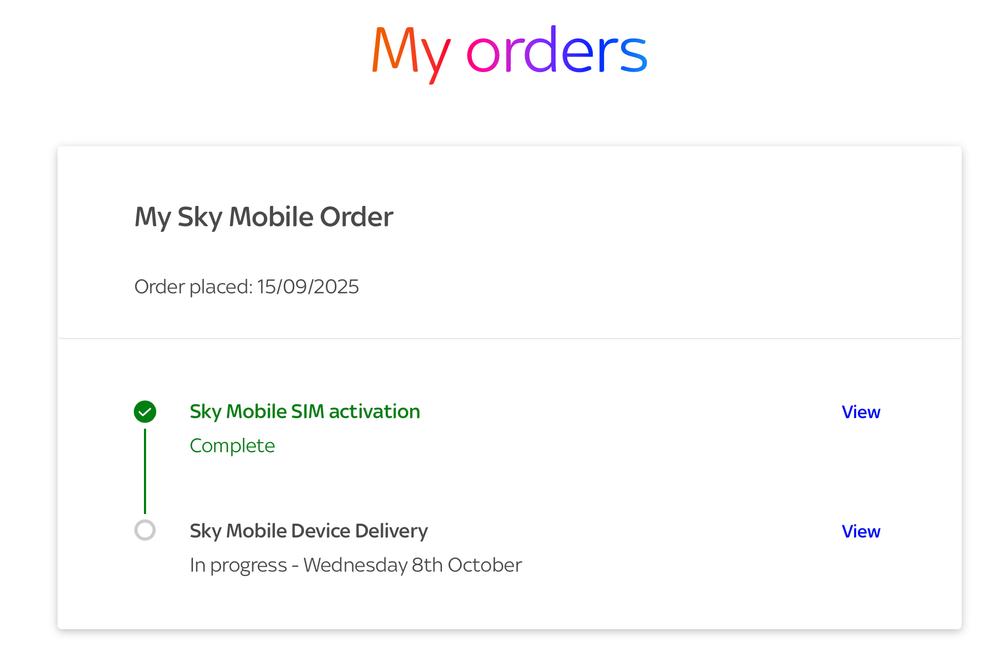Click the word 'Delivery' in the device step
Image resolution: width=998 pixels, height=657 pixels.
pos(392,531)
